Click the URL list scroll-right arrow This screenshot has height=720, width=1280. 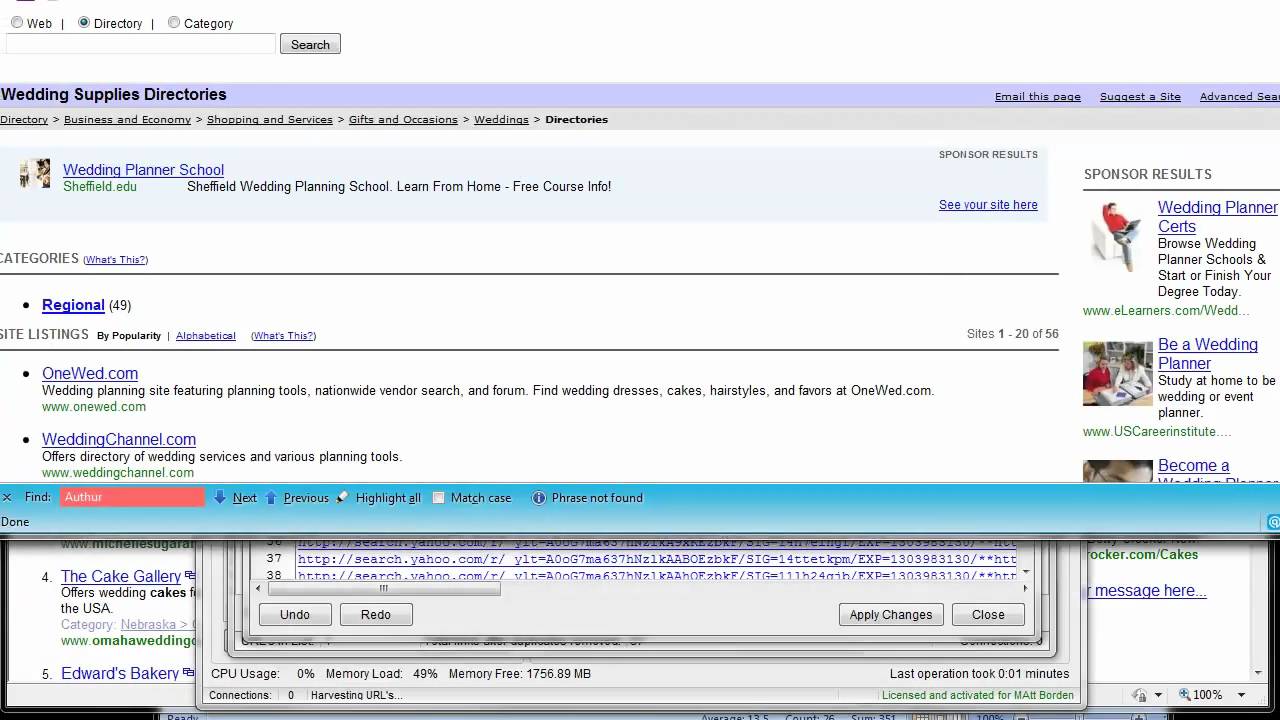coord(1025,589)
